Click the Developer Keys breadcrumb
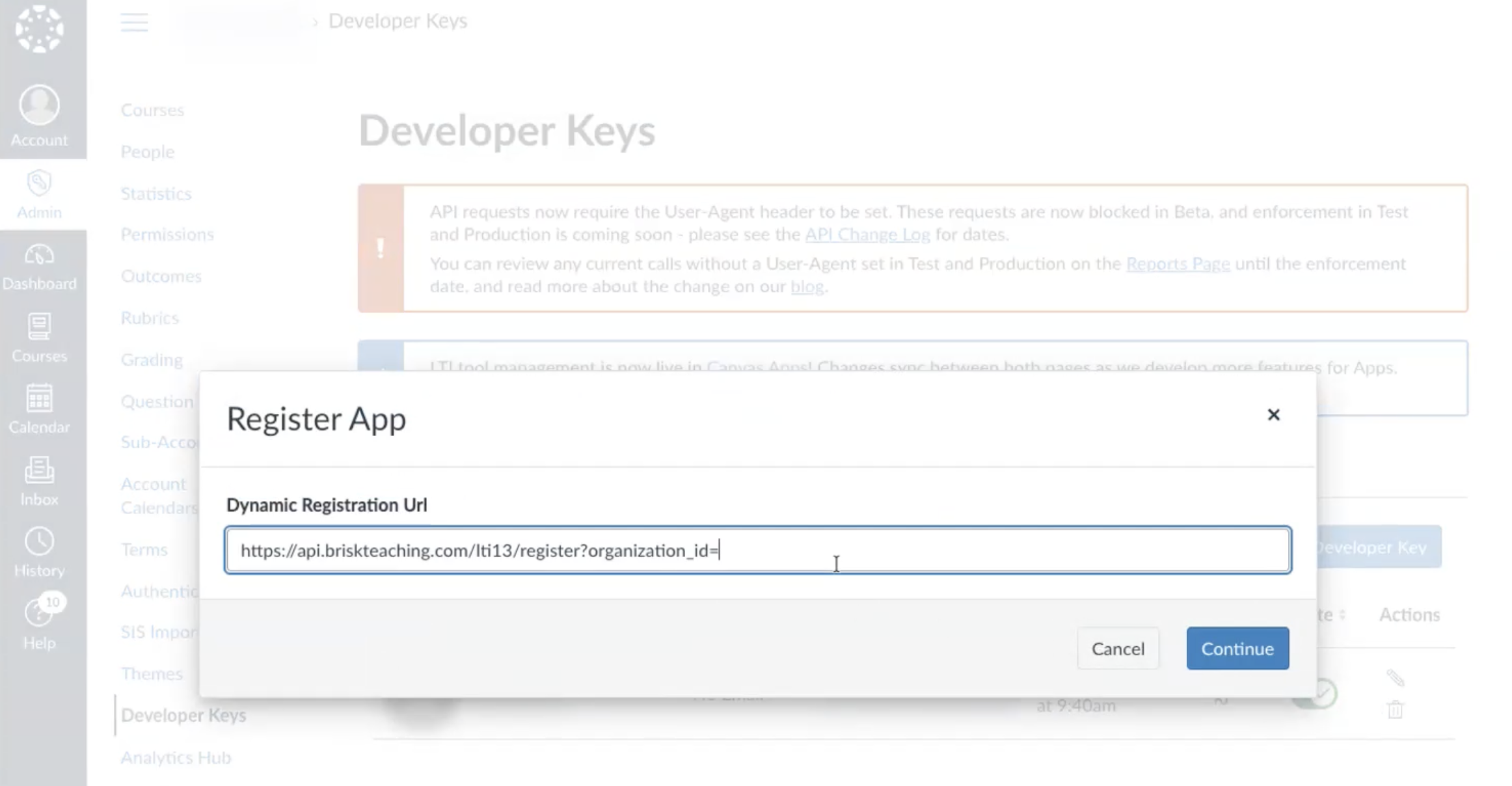The width and height of the screenshot is (1512, 786). (398, 21)
